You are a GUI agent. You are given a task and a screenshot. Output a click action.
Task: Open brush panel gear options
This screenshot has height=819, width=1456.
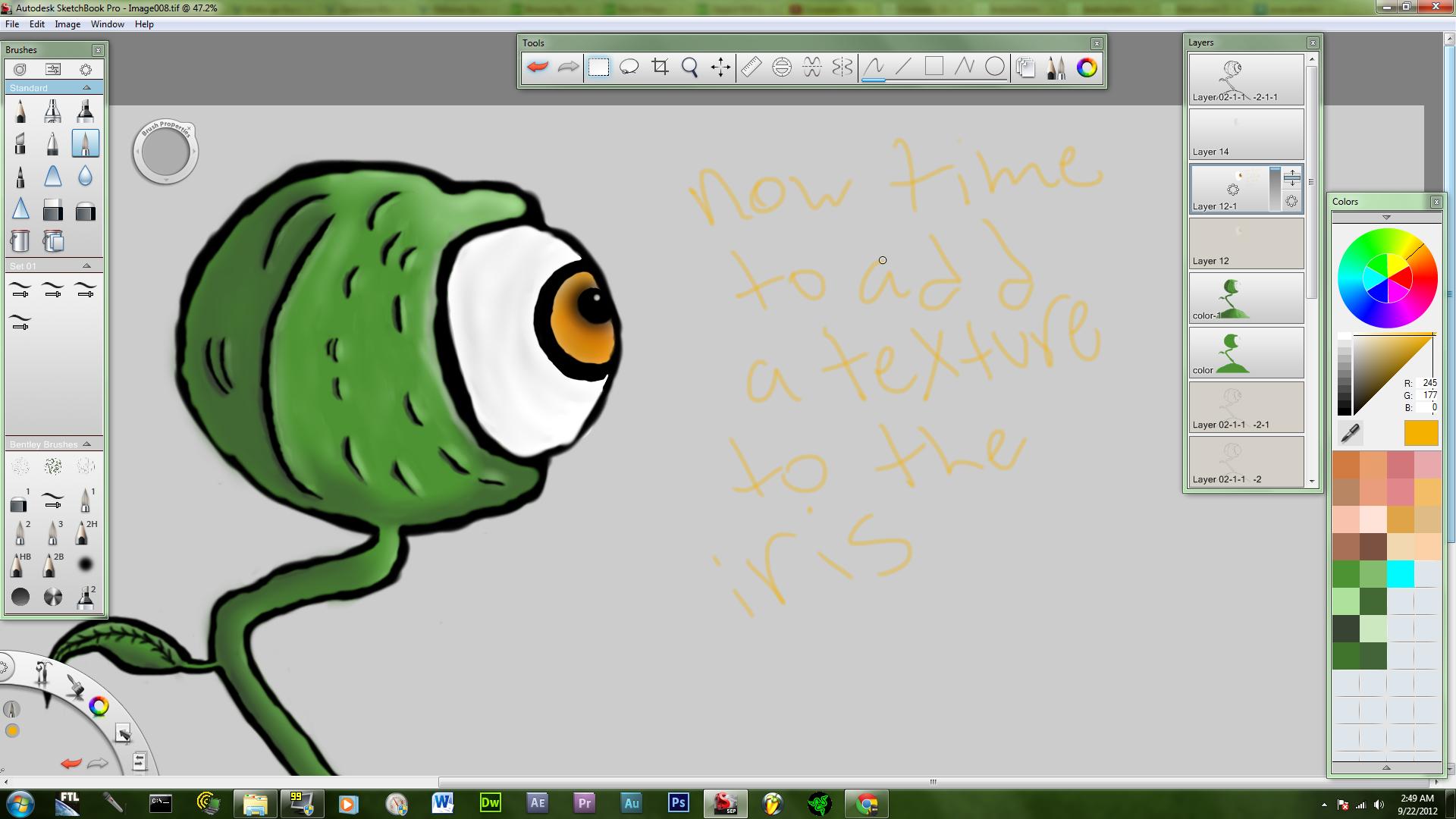[x=86, y=69]
